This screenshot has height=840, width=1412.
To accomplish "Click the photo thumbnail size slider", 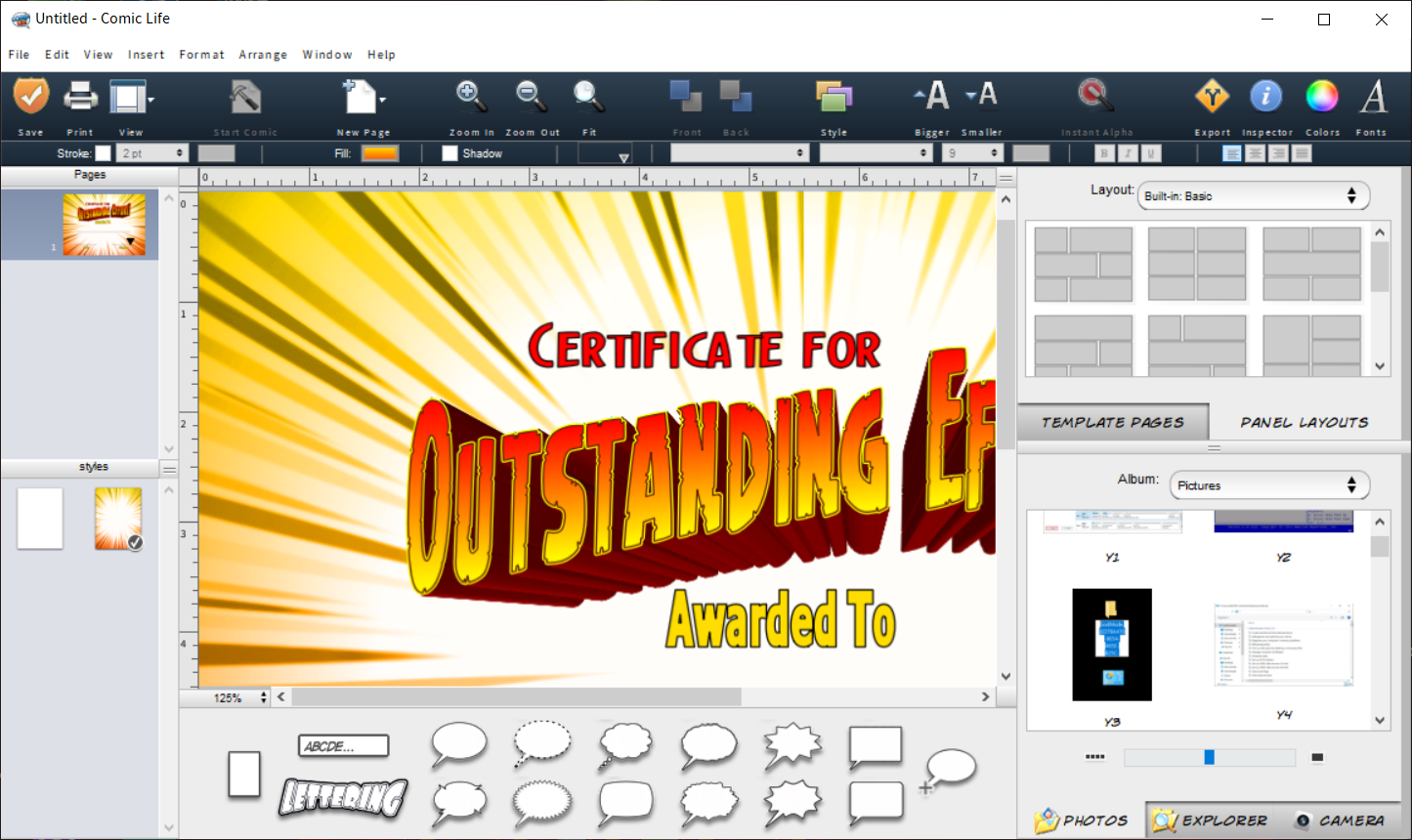I will pos(1210,757).
